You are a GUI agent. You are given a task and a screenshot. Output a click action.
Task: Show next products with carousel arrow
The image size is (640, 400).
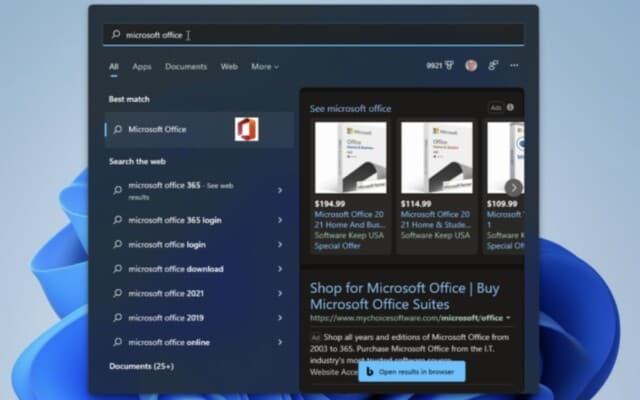coord(513,188)
